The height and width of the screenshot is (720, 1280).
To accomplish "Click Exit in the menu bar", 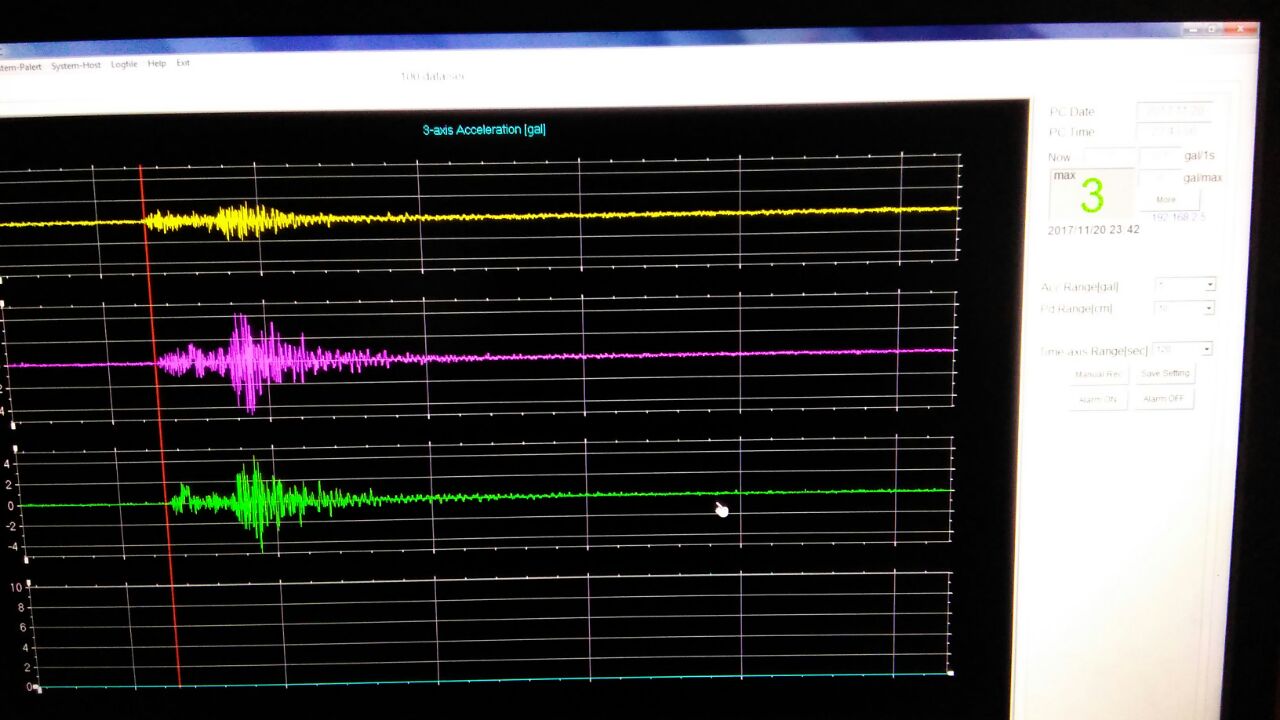I will (x=183, y=63).
